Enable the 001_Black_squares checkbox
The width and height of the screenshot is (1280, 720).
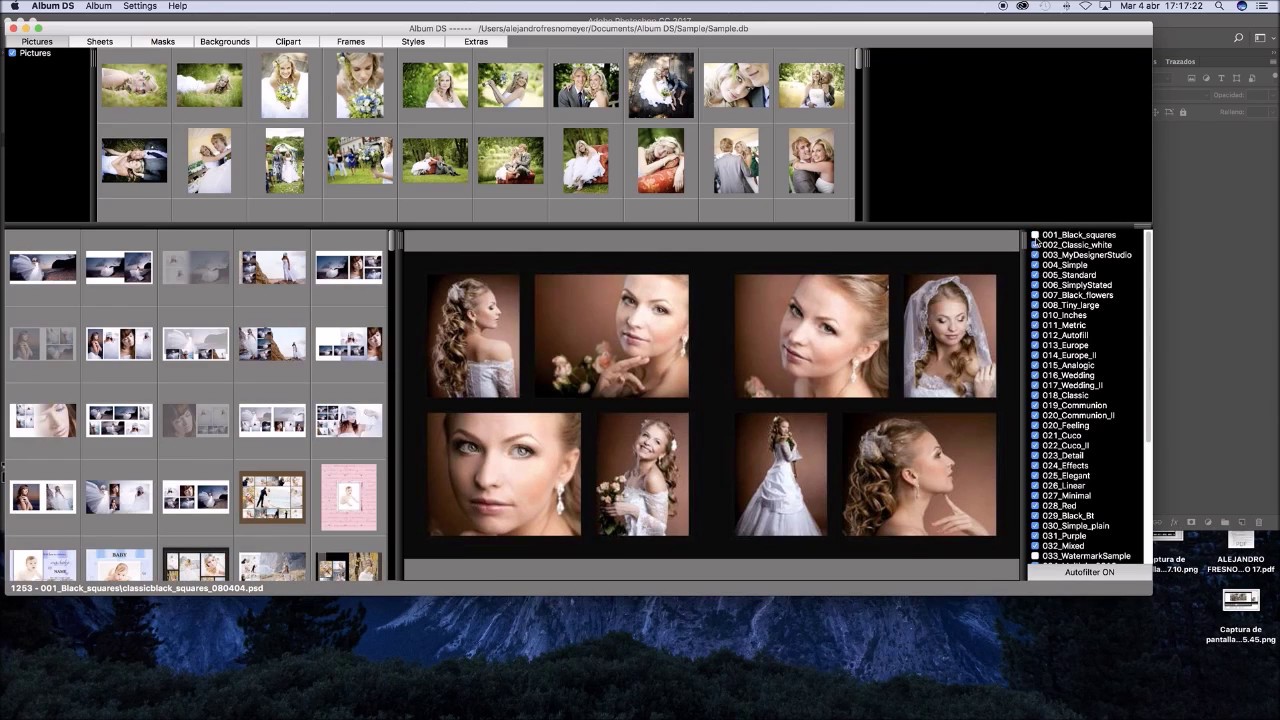1035,235
